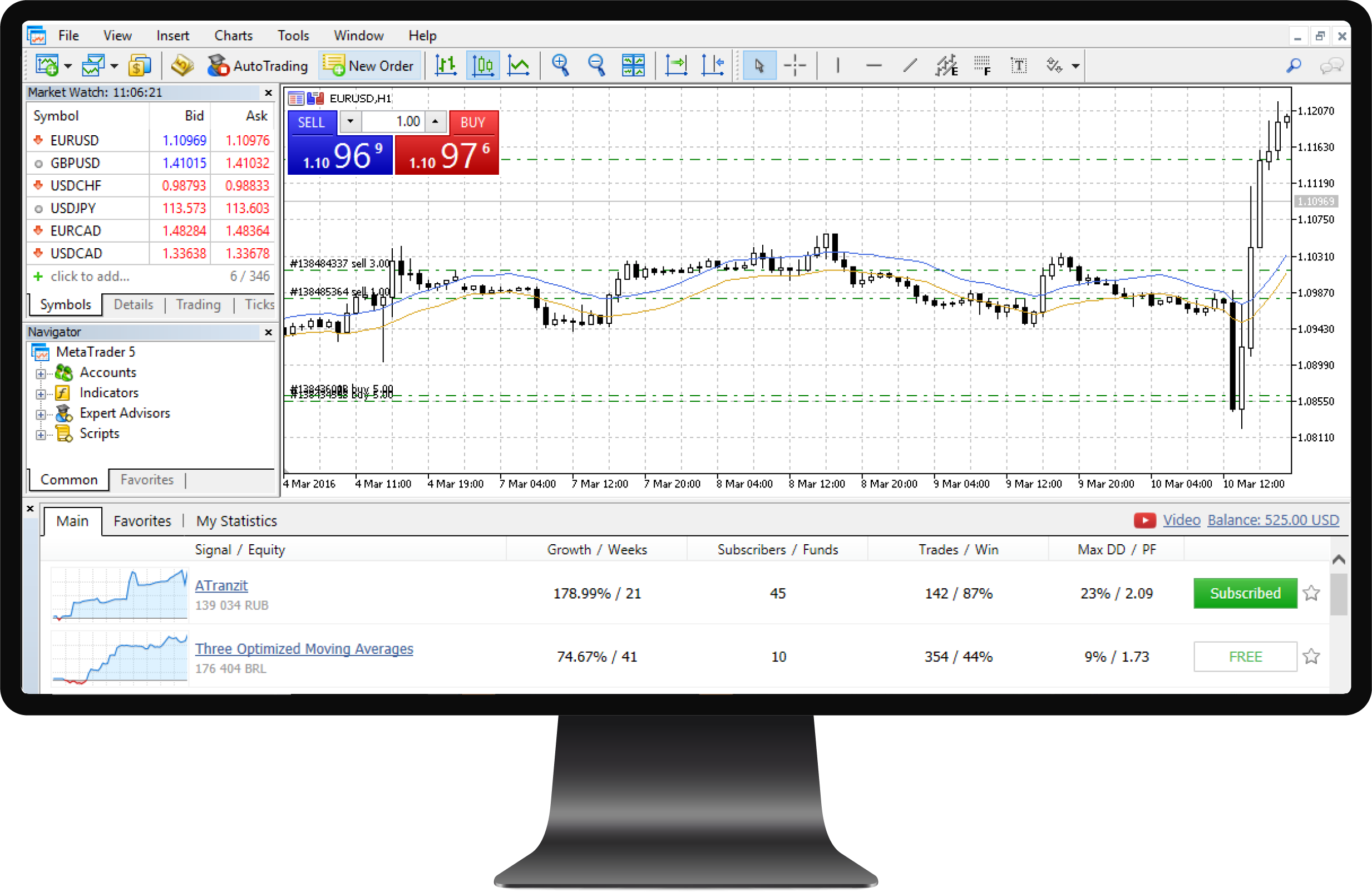The image size is (1372, 892).
Task: Open the Profiles toolbar icon
Action: point(93,66)
